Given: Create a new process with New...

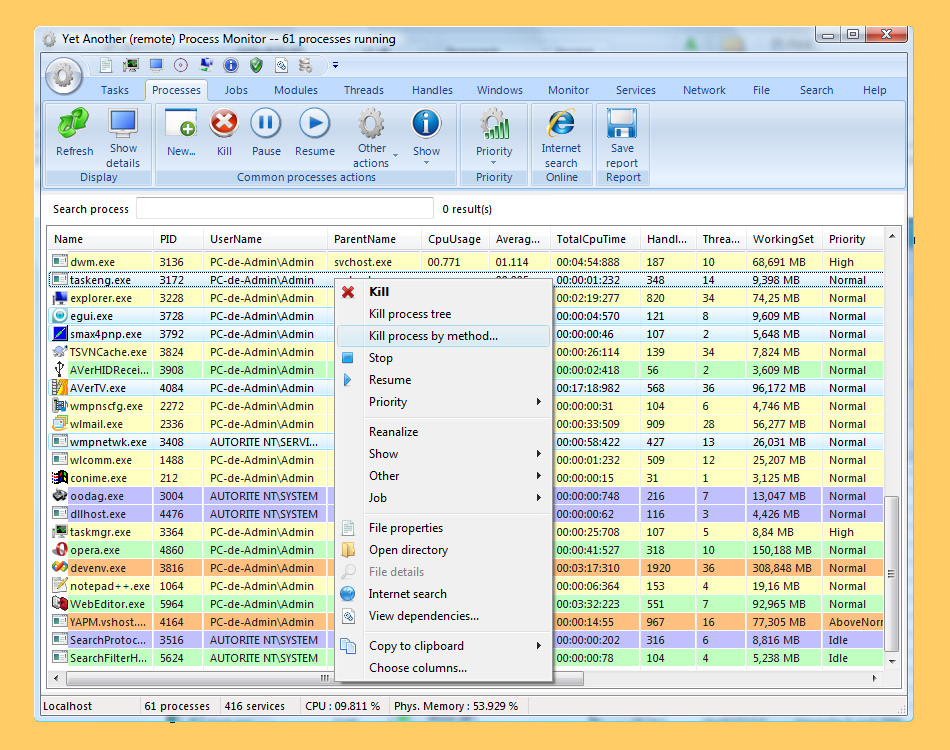Looking at the screenshot, I should [181, 132].
